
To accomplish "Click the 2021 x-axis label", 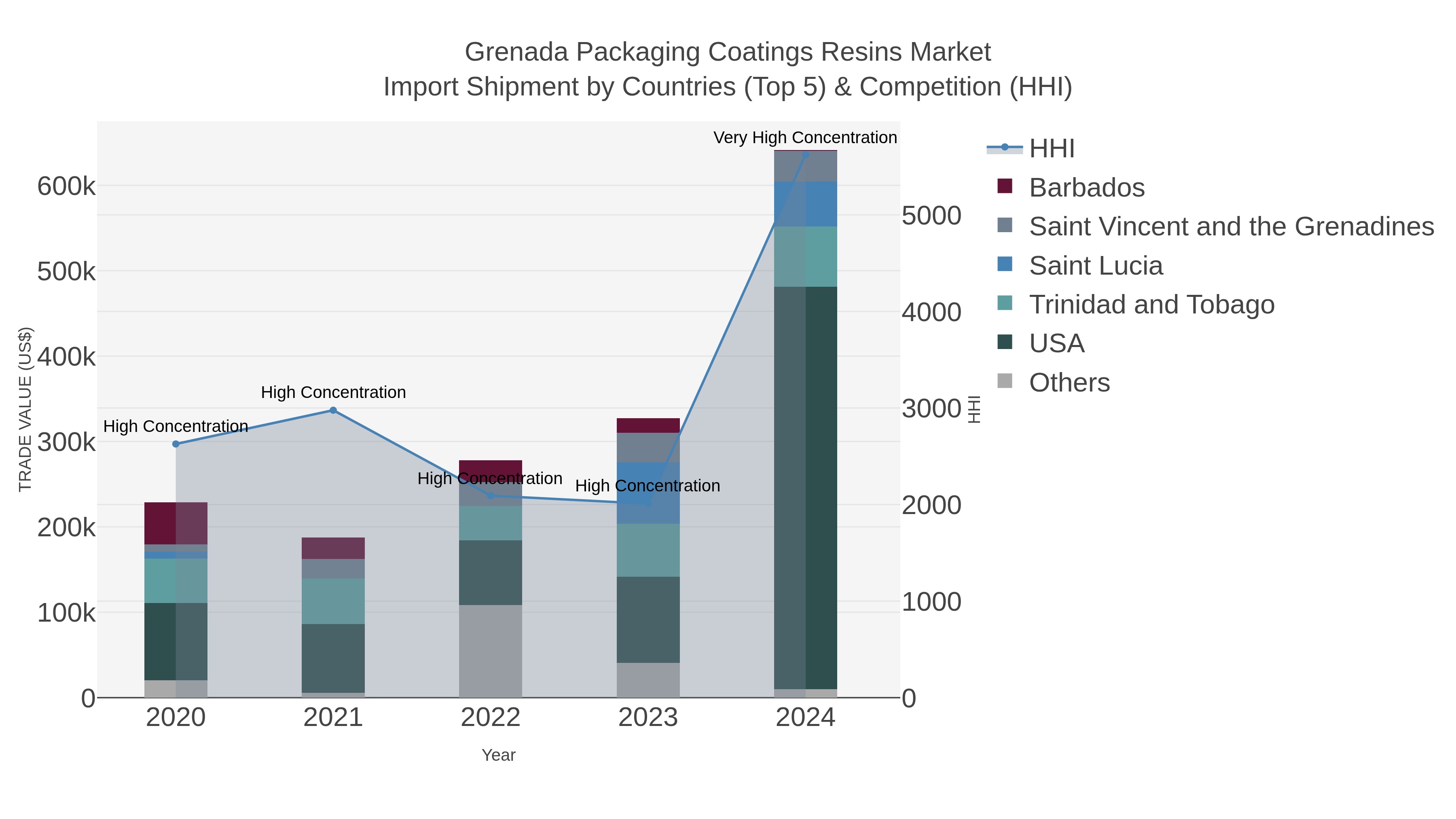I will click(333, 718).
